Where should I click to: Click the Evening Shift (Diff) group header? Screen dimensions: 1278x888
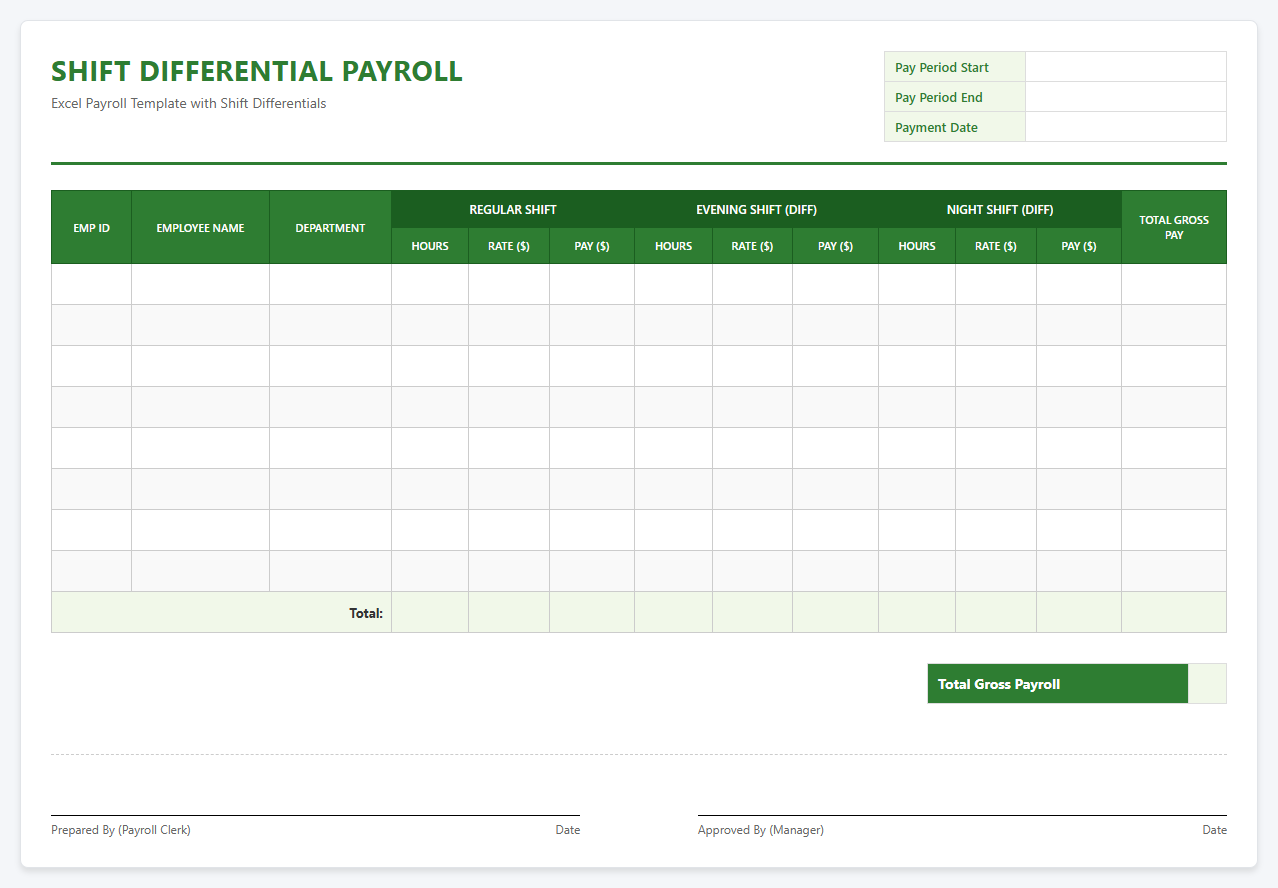[x=756, y=209]
